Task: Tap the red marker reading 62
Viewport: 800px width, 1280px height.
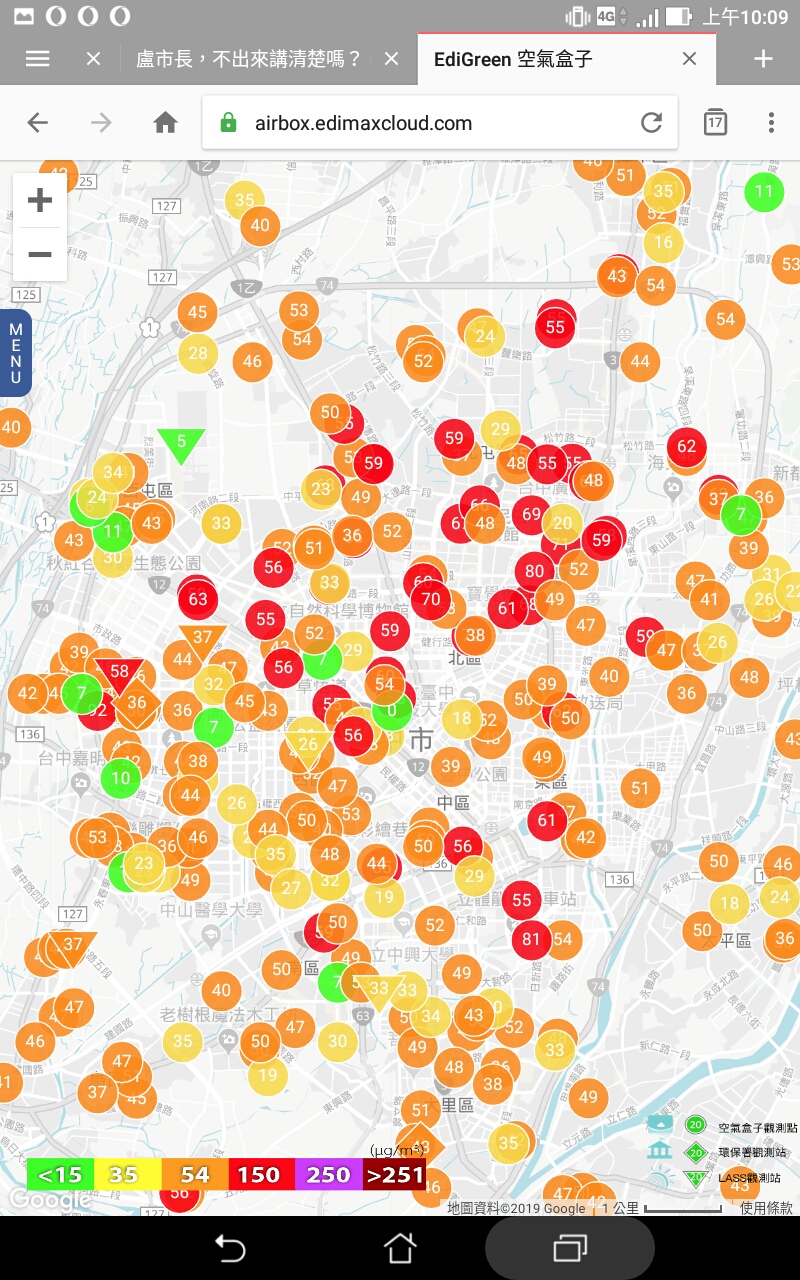Action: pos(686,446)
